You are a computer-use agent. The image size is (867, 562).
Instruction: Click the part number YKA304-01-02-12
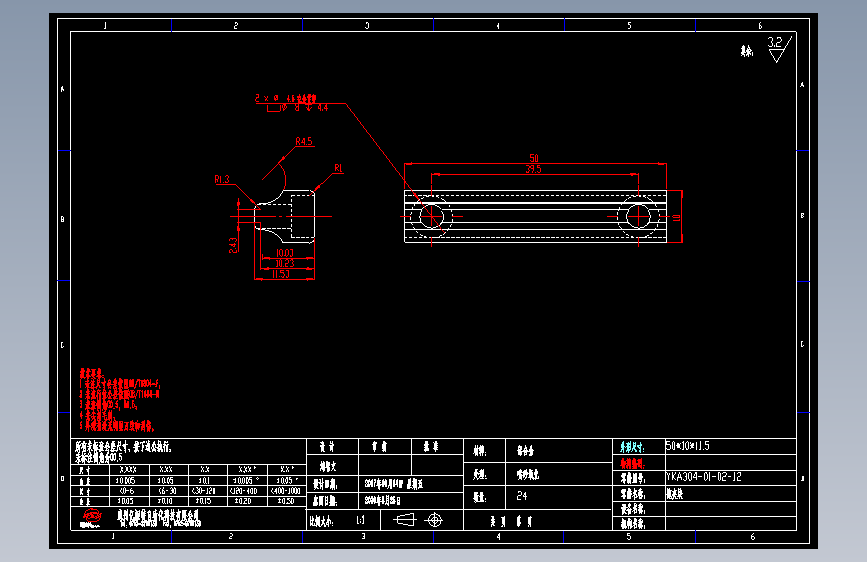(x=704, y=477)
